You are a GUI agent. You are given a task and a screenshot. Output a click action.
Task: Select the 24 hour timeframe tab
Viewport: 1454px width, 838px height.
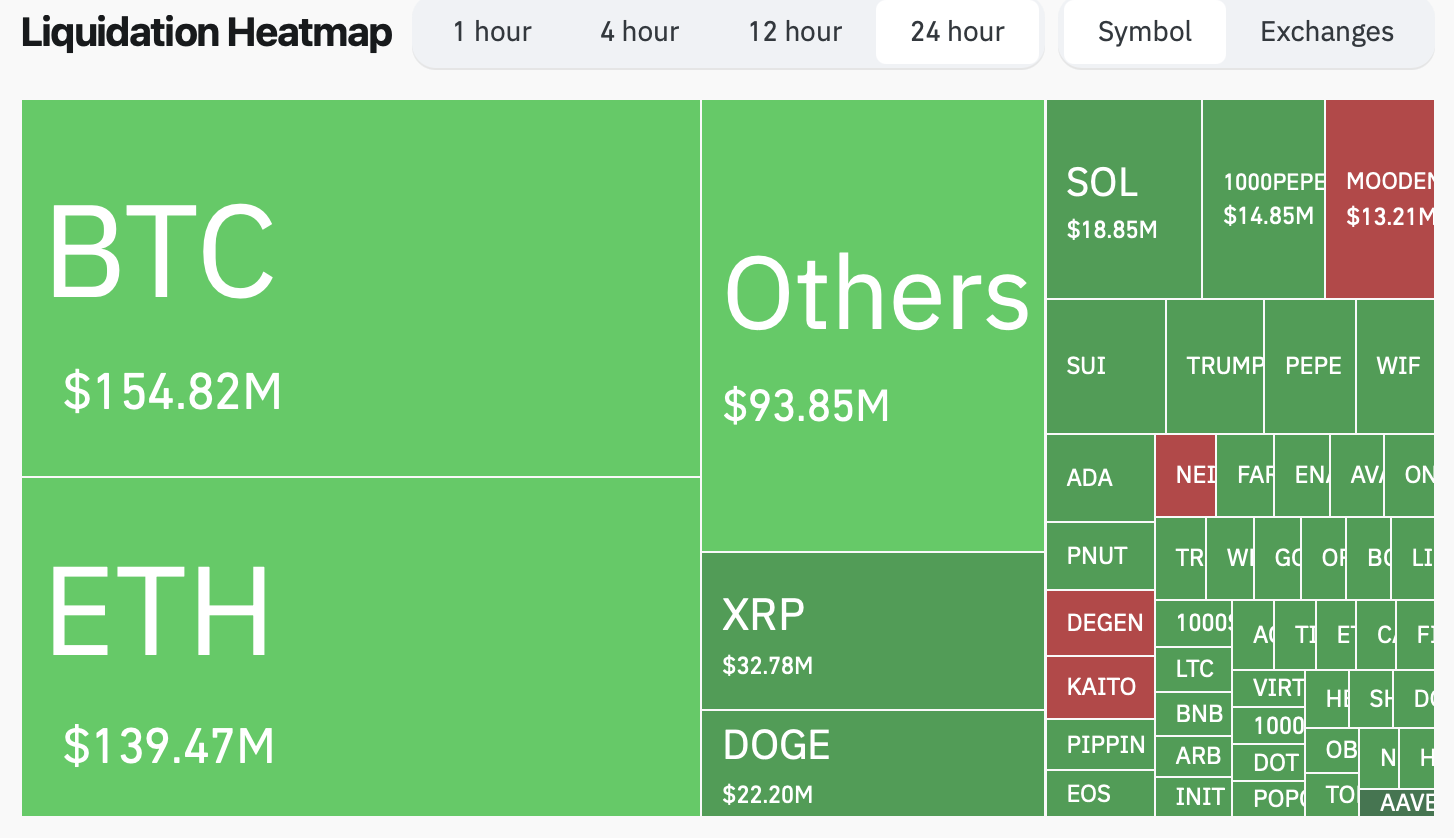957,32
